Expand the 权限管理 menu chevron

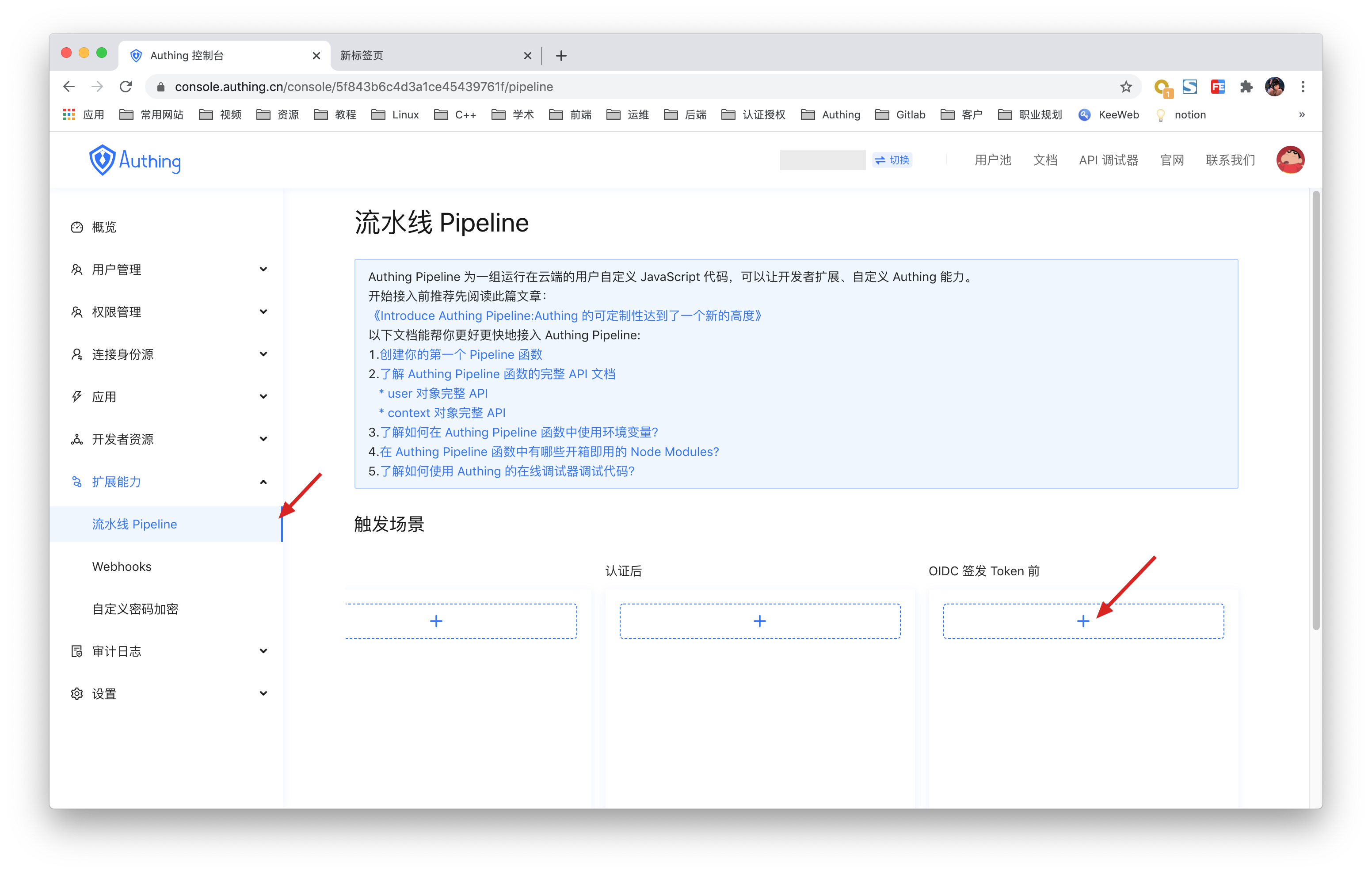pyautogui.click(x=263, y=312)
